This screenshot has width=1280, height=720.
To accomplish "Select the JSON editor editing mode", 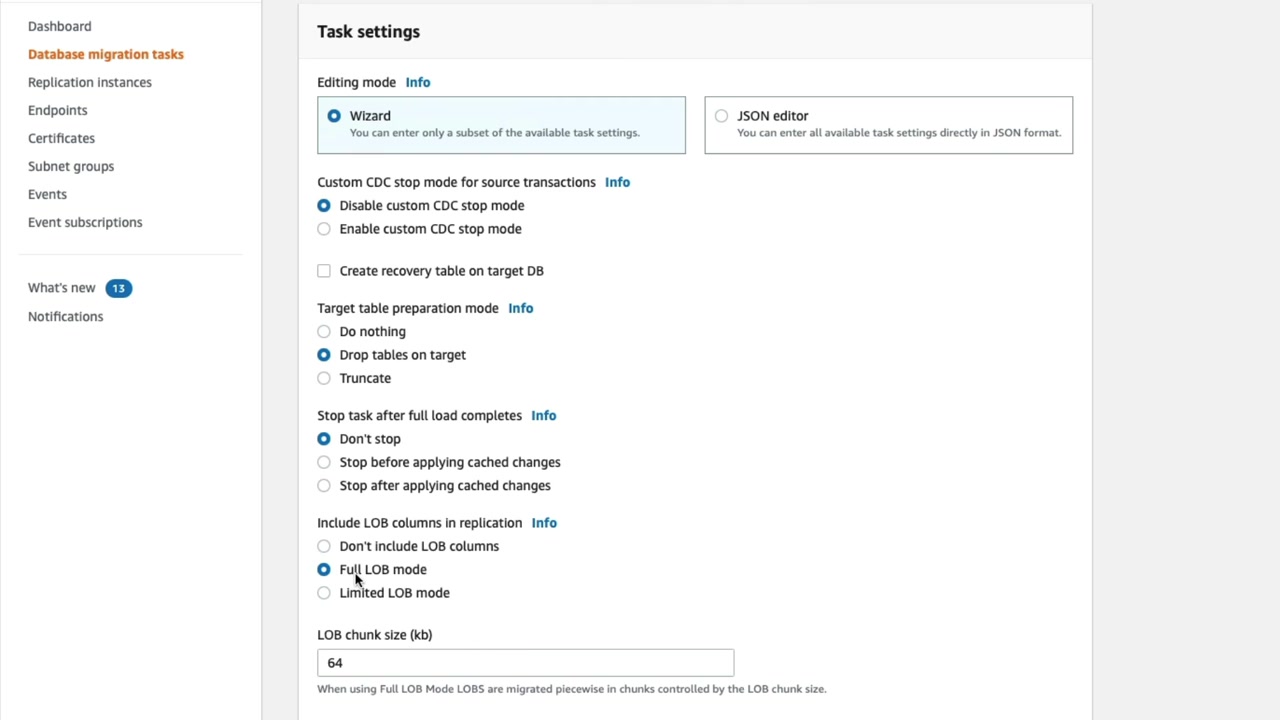I will (x=721, y=116).
